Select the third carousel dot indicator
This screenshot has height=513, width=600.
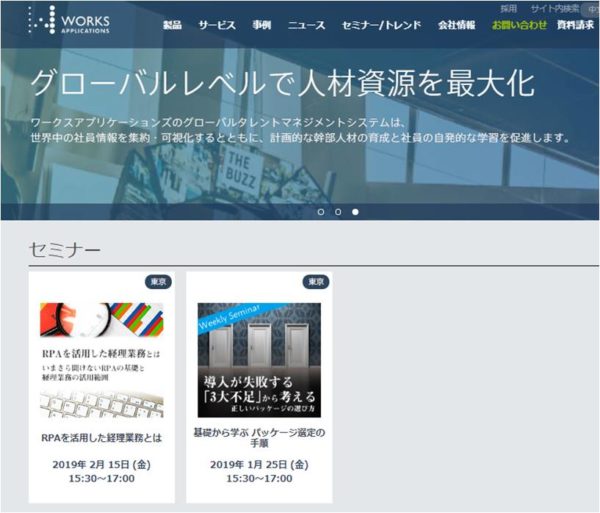coord(355,212)
